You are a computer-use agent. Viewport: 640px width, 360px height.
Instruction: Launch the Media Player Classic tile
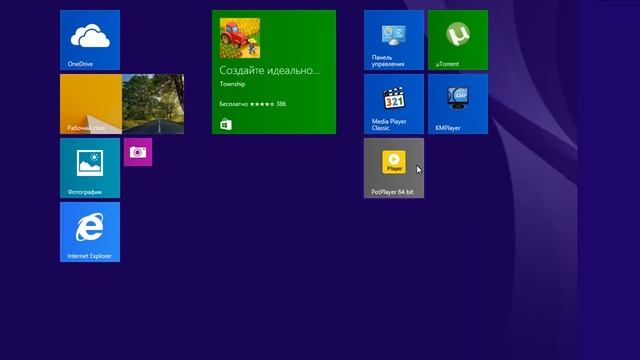click(x=394, y=104)
